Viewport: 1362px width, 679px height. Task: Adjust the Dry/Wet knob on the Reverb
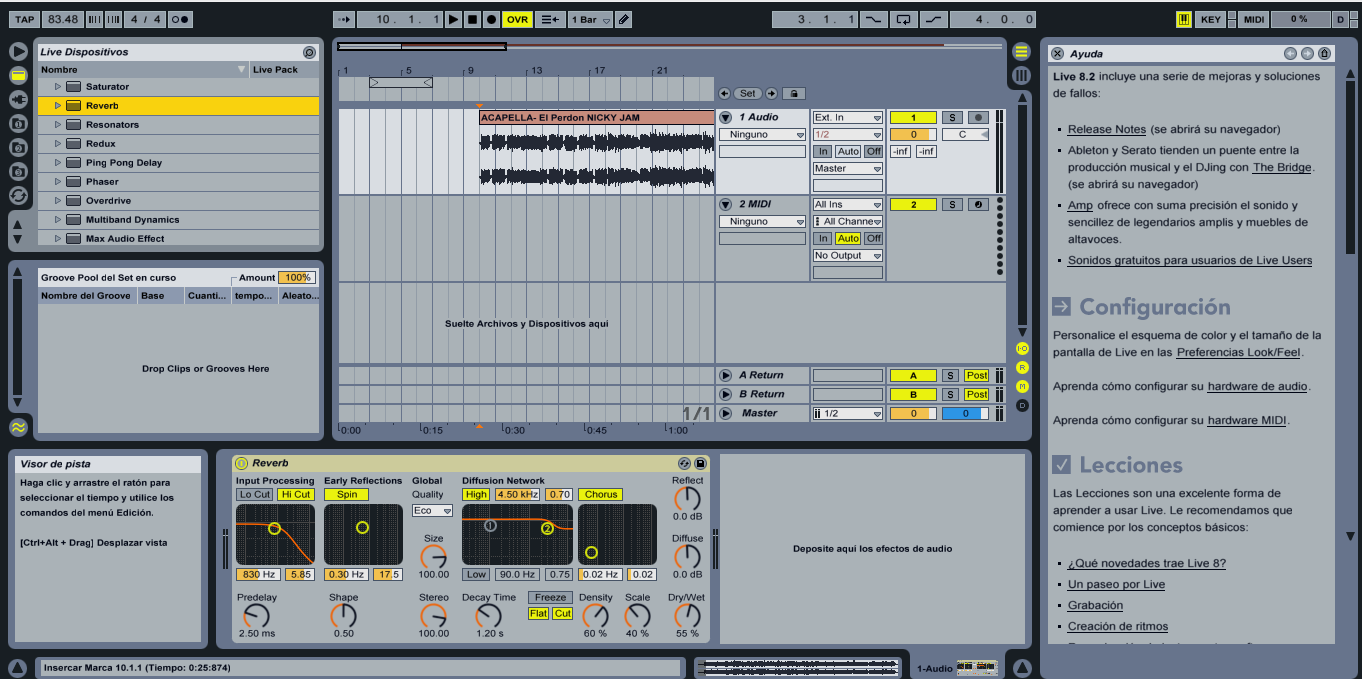point(690,614)
